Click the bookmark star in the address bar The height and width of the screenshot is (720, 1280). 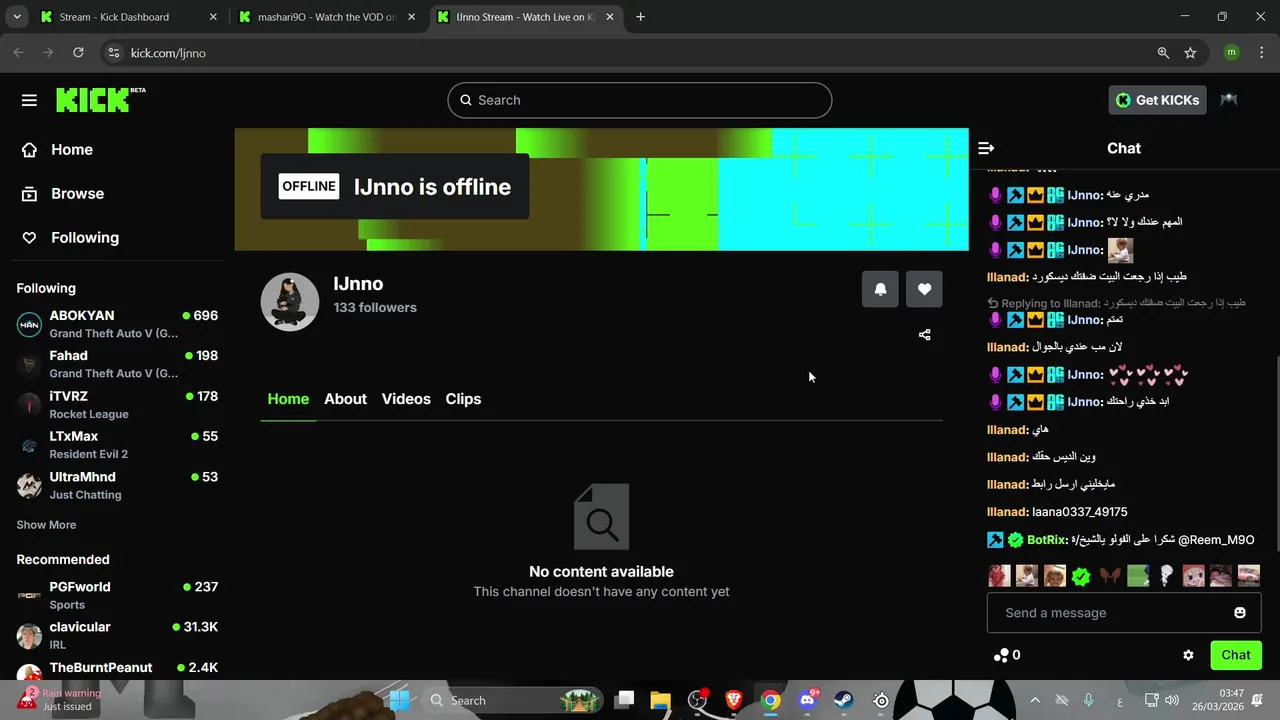[x=1190, y=53]
